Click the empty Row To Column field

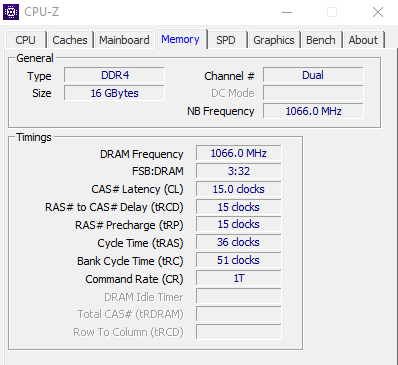(x=239, y=332)
